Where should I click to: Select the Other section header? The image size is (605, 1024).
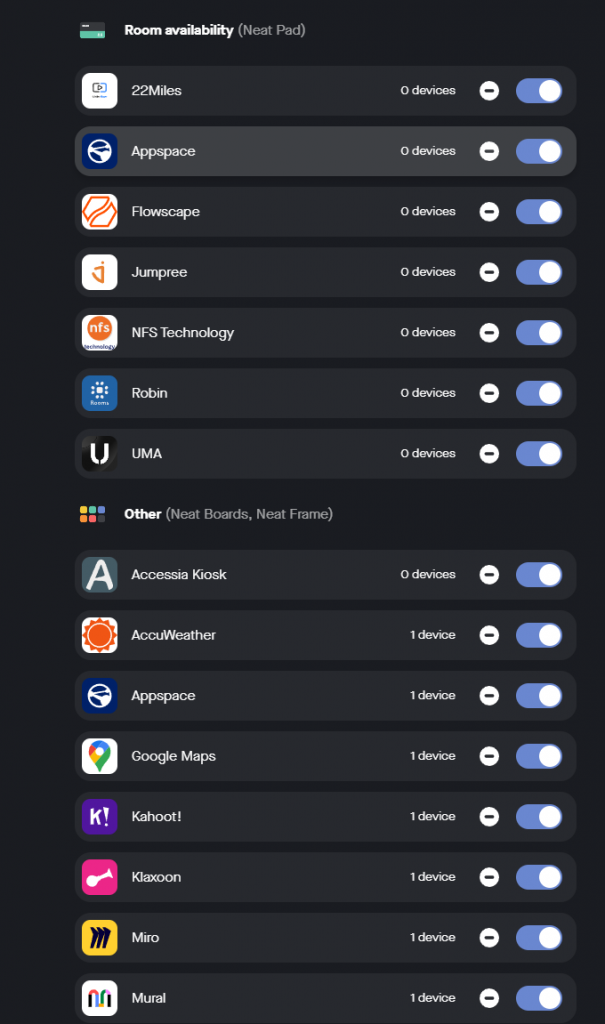pyautogui.click(x=143, y=513)
